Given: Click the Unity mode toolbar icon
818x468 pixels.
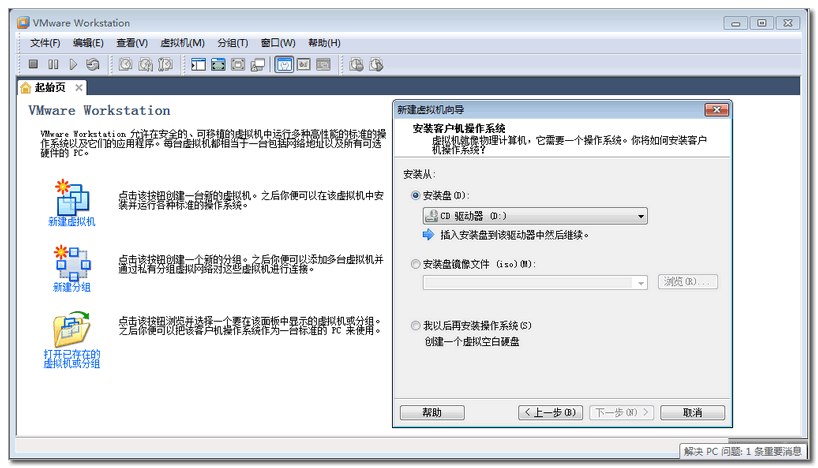Looking at the screenshot, I should [258, 65].
